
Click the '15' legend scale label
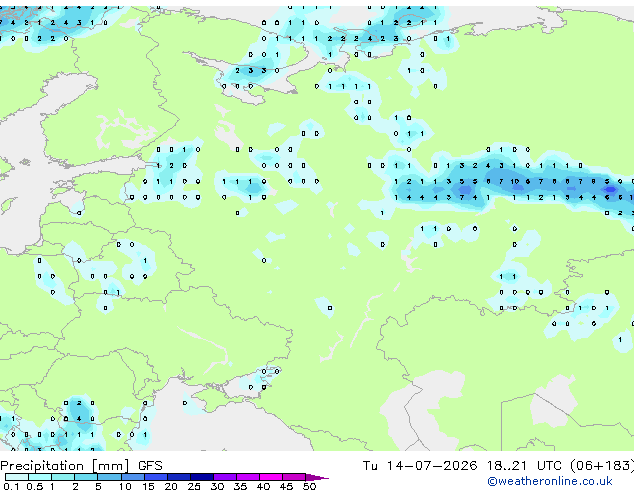148,486
